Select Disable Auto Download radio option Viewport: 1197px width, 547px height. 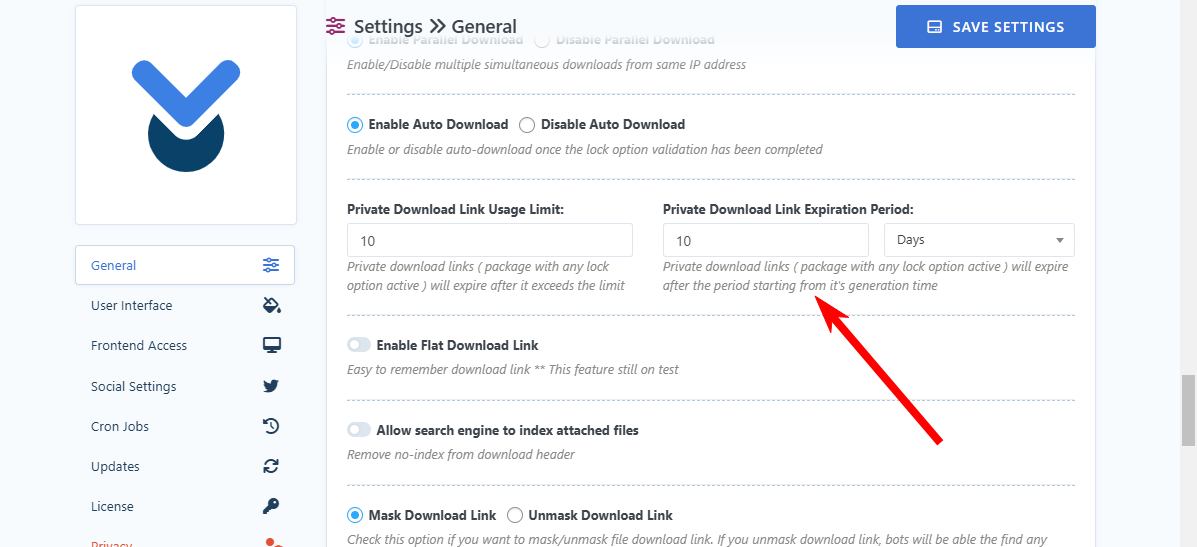[527, 125]
